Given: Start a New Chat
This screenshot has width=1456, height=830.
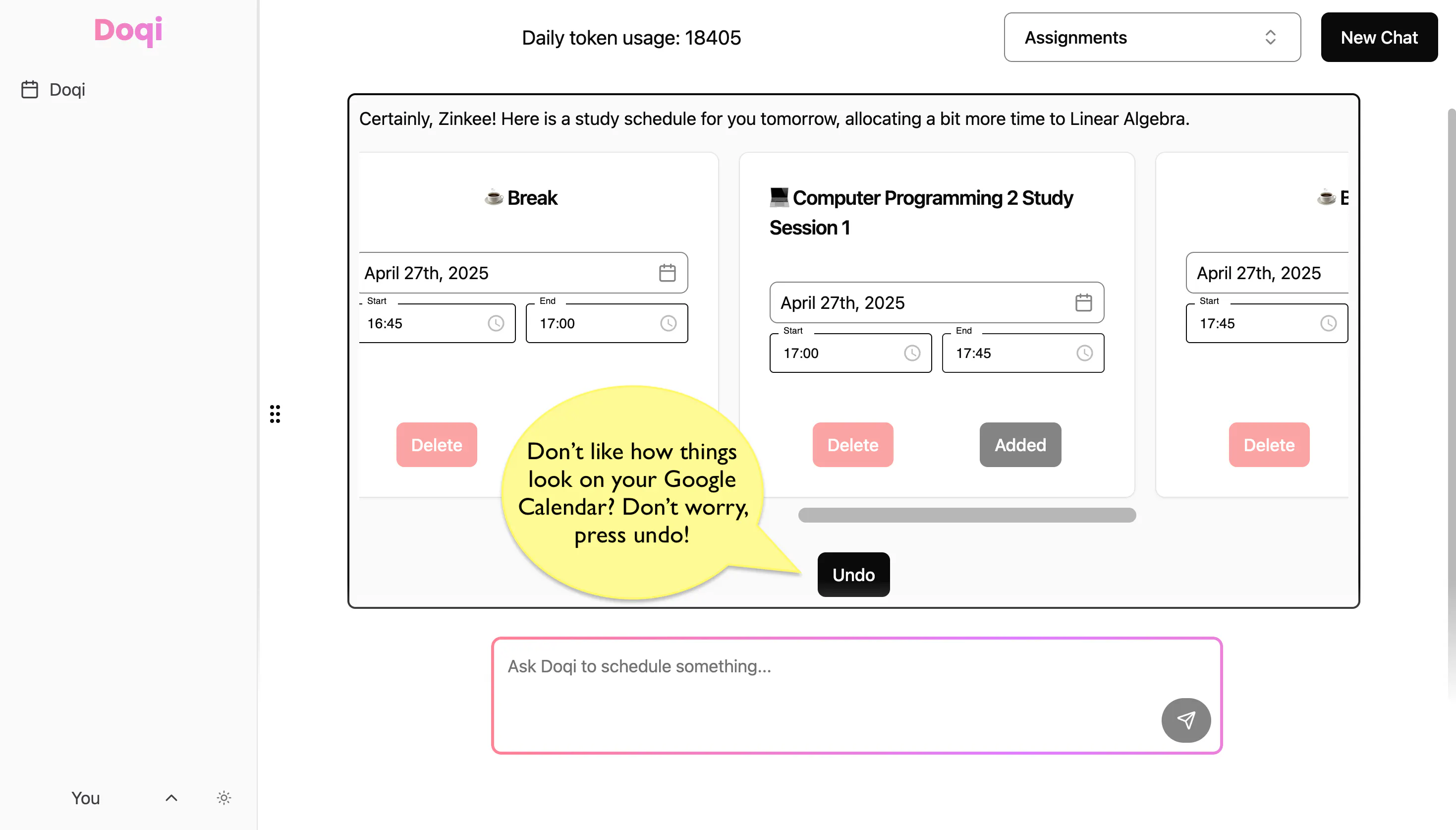Looking at the screenshot, I should coord(1379,38).
